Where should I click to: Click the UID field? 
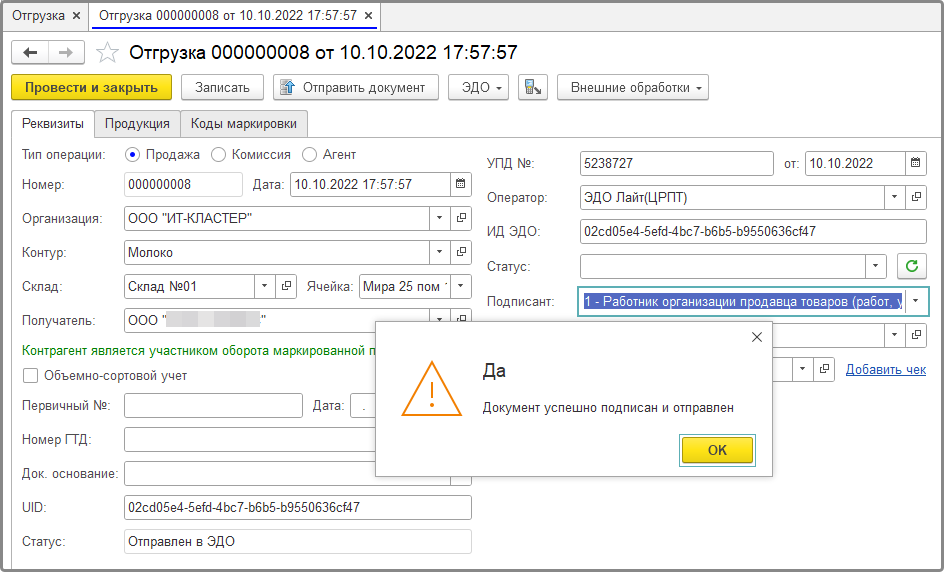(x=298, y=508)
